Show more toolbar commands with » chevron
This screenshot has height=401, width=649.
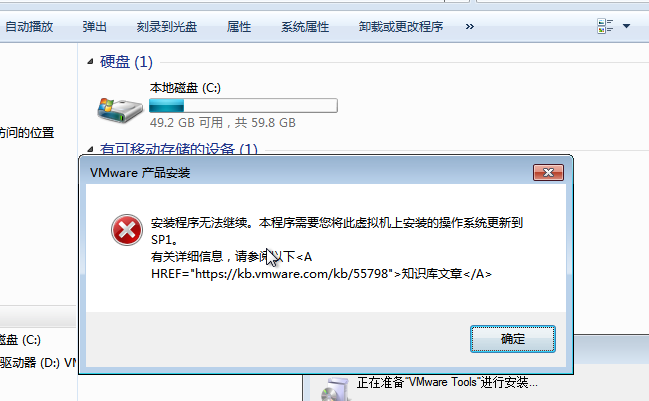469,27
